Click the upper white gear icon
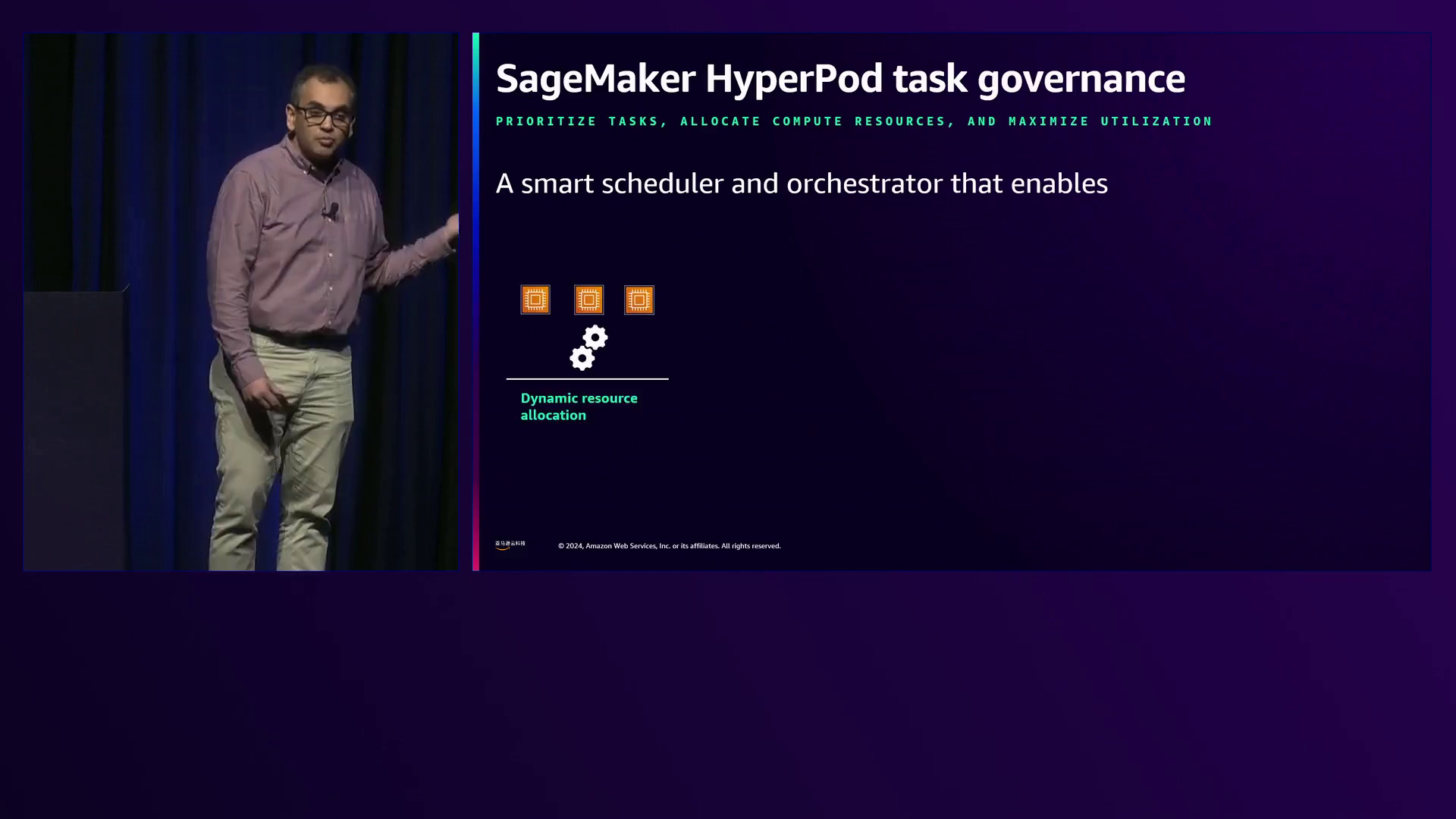The width and height of the screenshot is (1456, 819). [x=596, y=337]
